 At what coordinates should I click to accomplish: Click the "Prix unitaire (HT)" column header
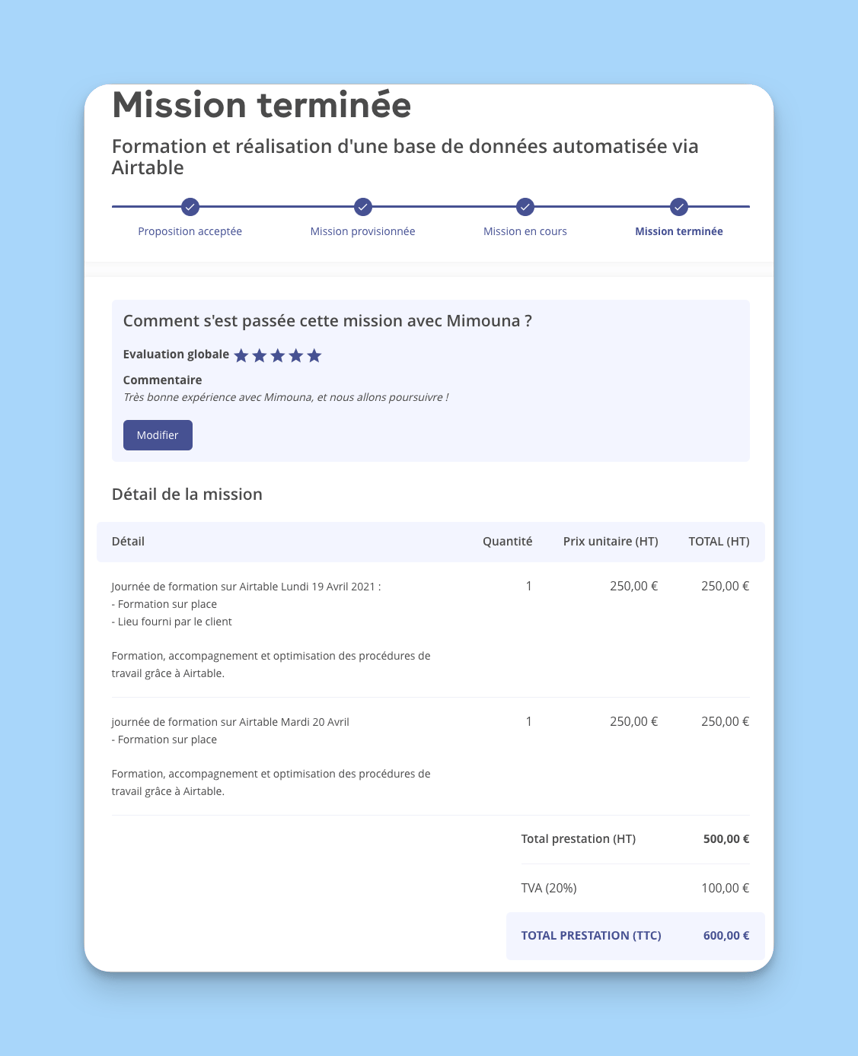[x=610, y=541]
